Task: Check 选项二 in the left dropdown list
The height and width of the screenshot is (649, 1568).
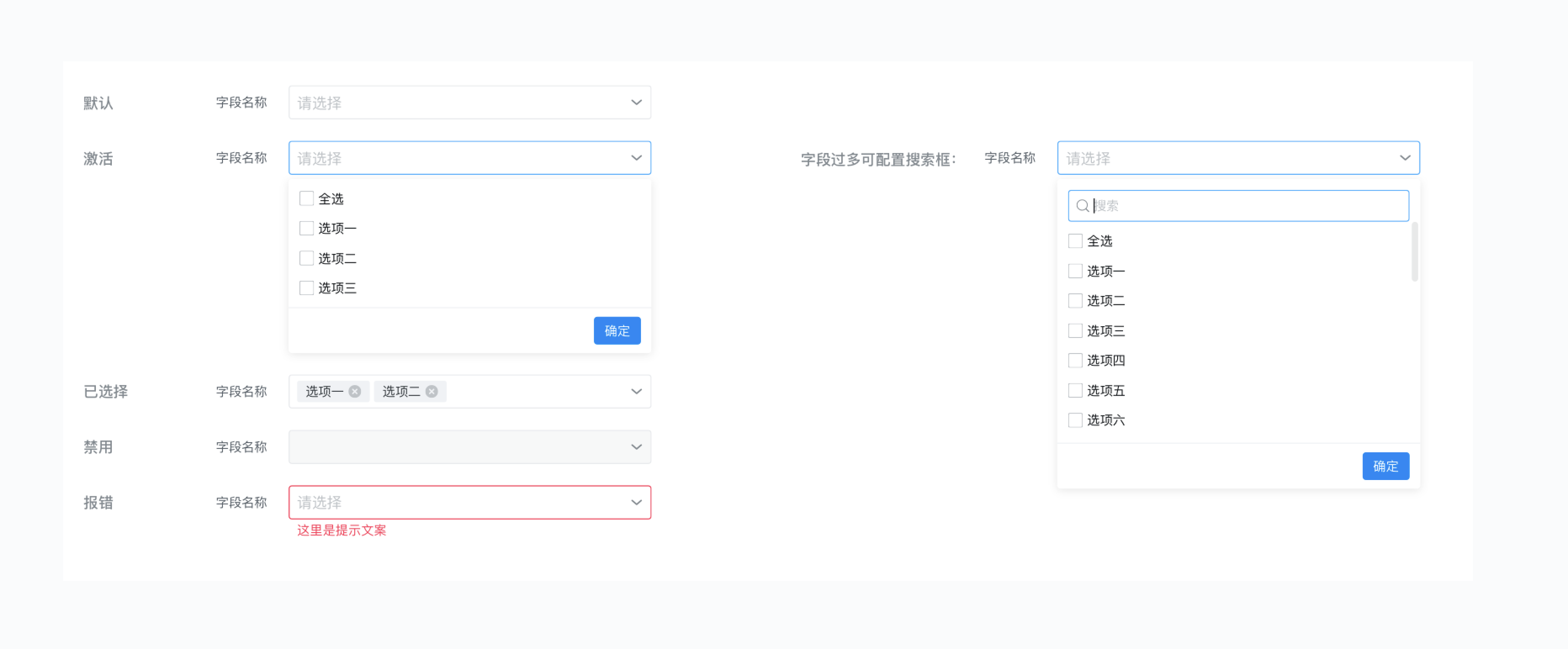Action: (307, 258)
